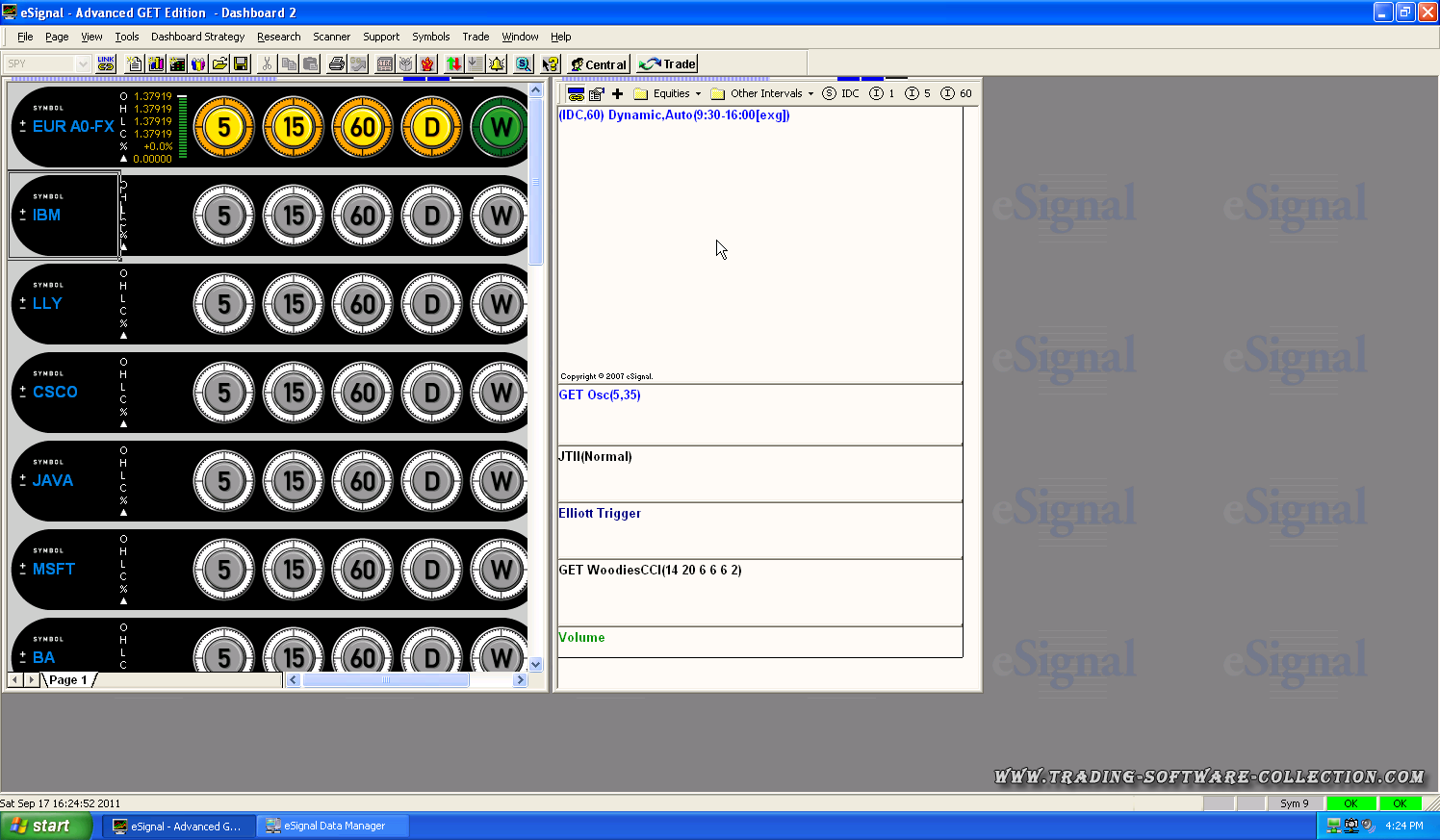The height and width of the screenshot is (840, 1440).
Task: Toggle the Daily dial on the IBM row
Action: coord(432,216)
